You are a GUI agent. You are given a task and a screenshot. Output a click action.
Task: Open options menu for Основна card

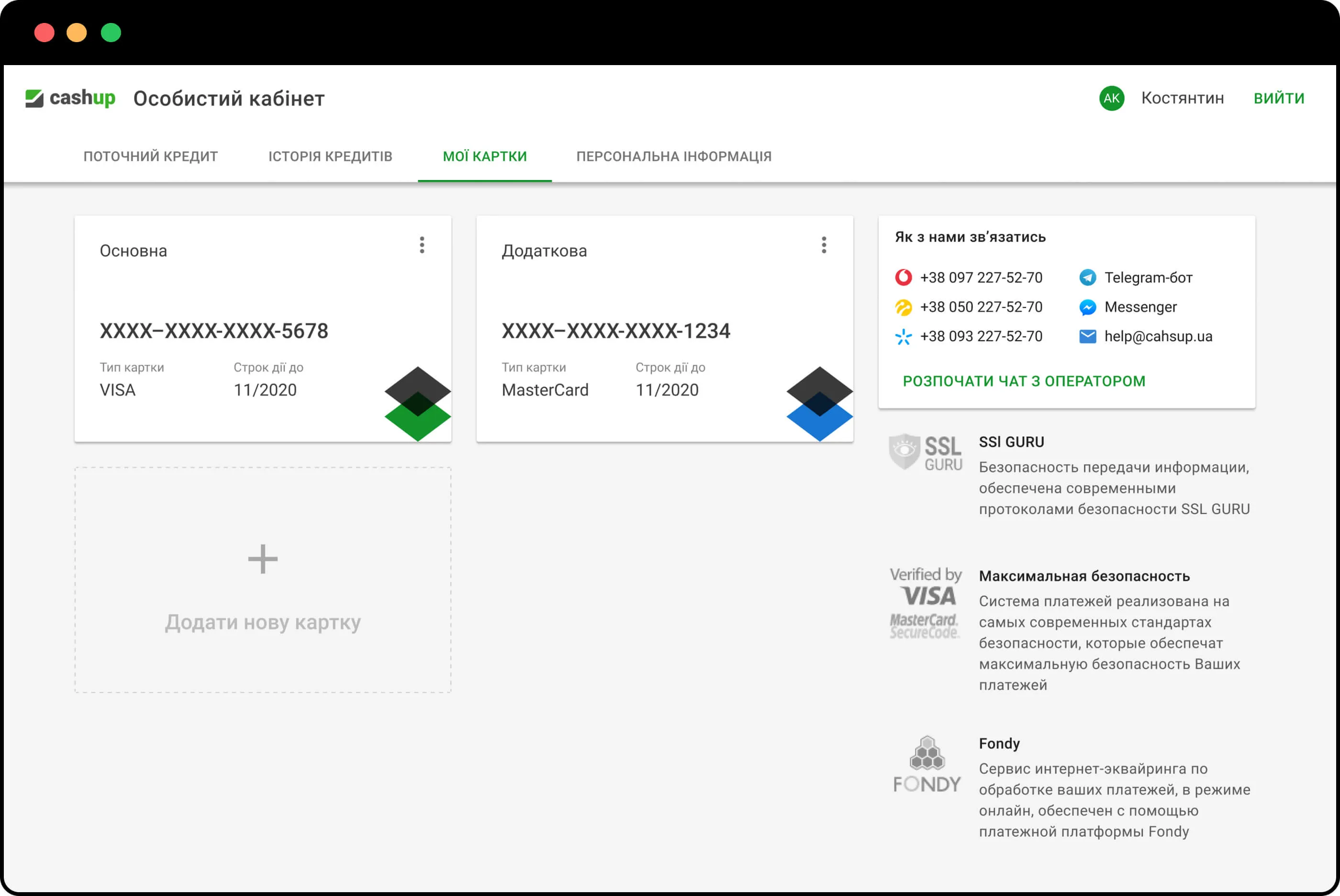[x=422, y=245]
